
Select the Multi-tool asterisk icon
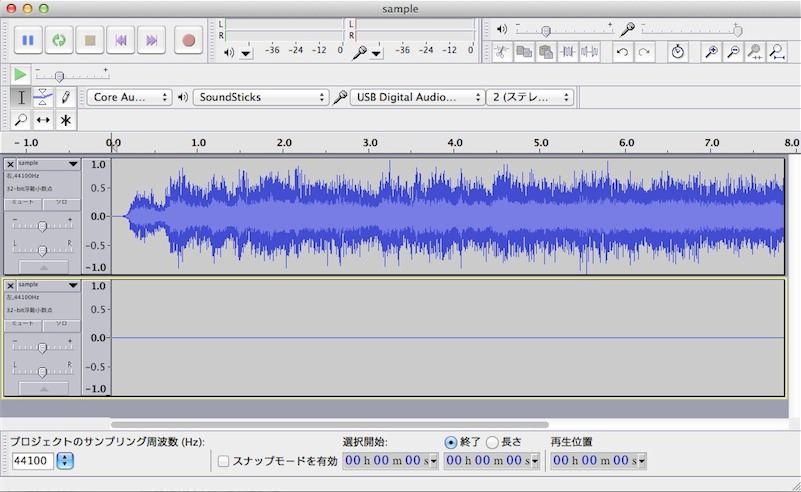(65, 120)
